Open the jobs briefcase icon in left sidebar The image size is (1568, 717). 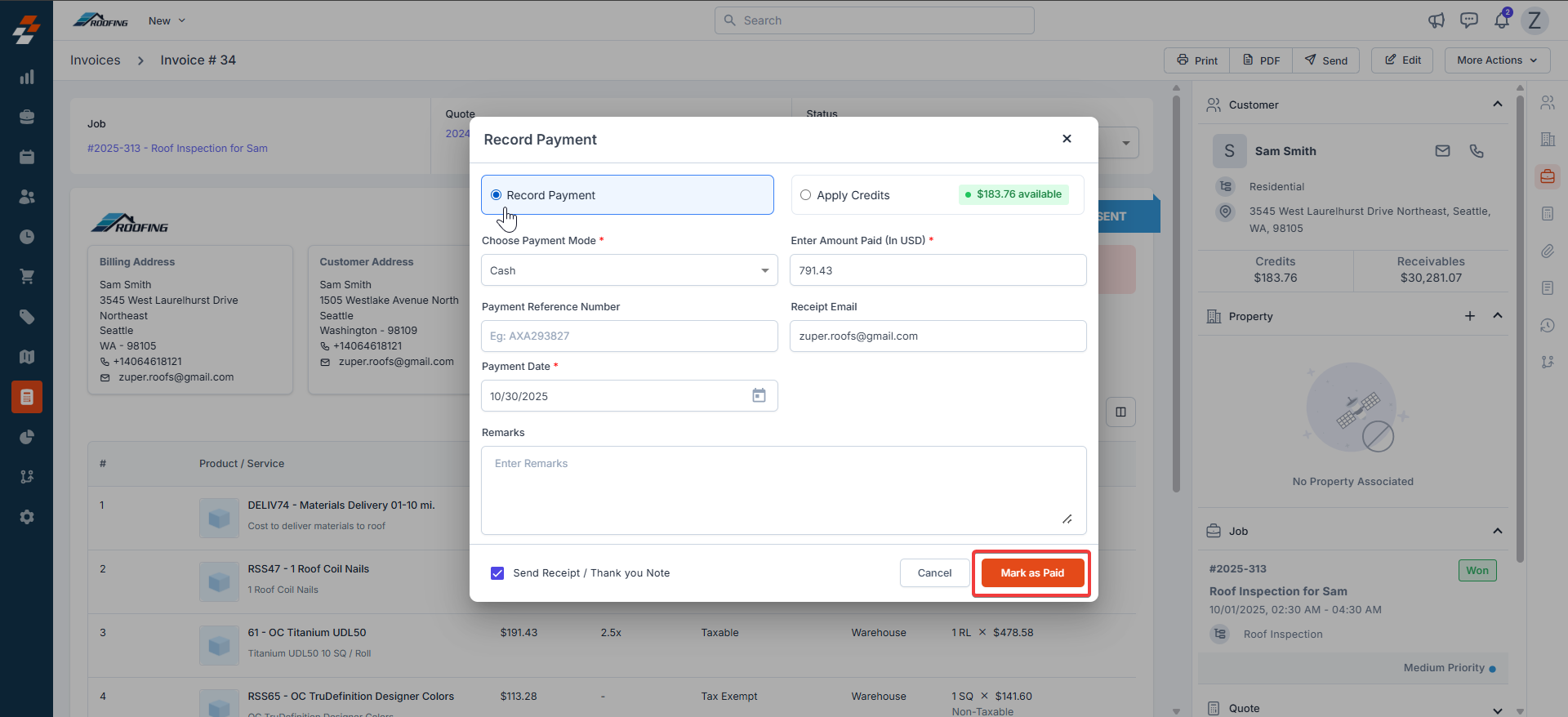click(27, 117)
